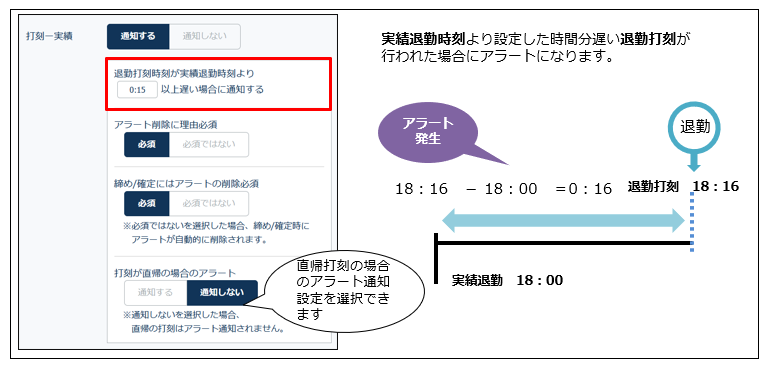The image size is (772, 371).
Task: Click the アラート削除に理由必須 heading
Action: pos(165,125)
